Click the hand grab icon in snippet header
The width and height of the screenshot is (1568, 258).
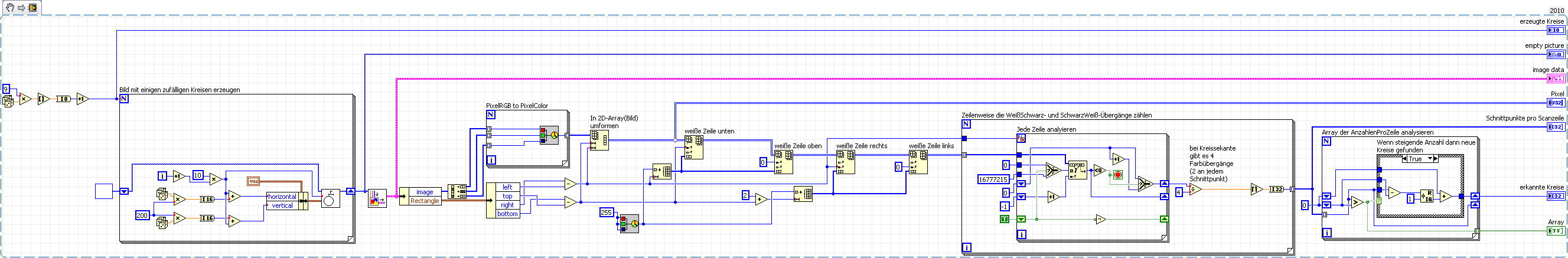click(x=11, y=8)
